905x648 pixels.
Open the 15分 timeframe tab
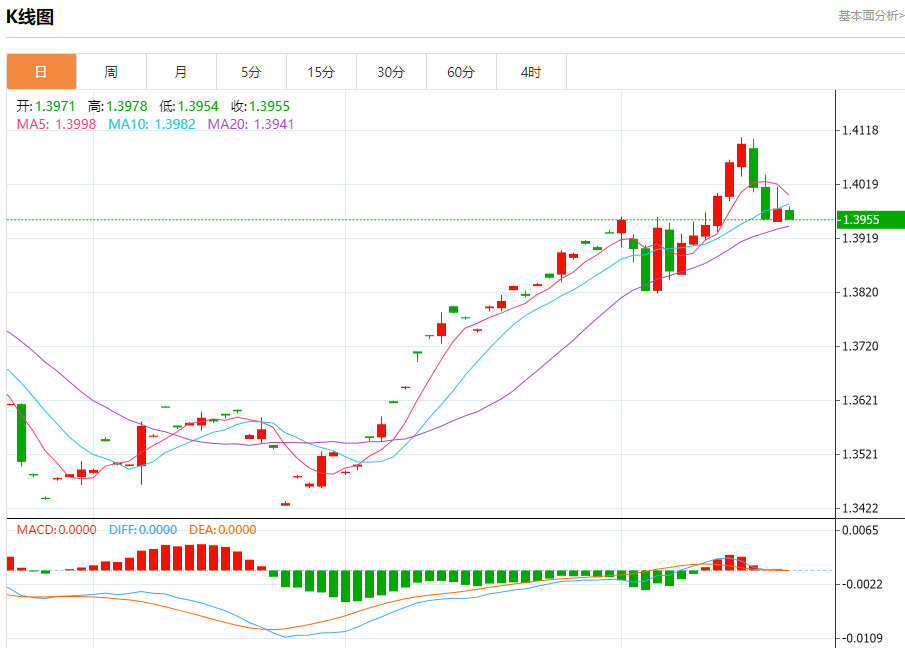tap(321, 72)
